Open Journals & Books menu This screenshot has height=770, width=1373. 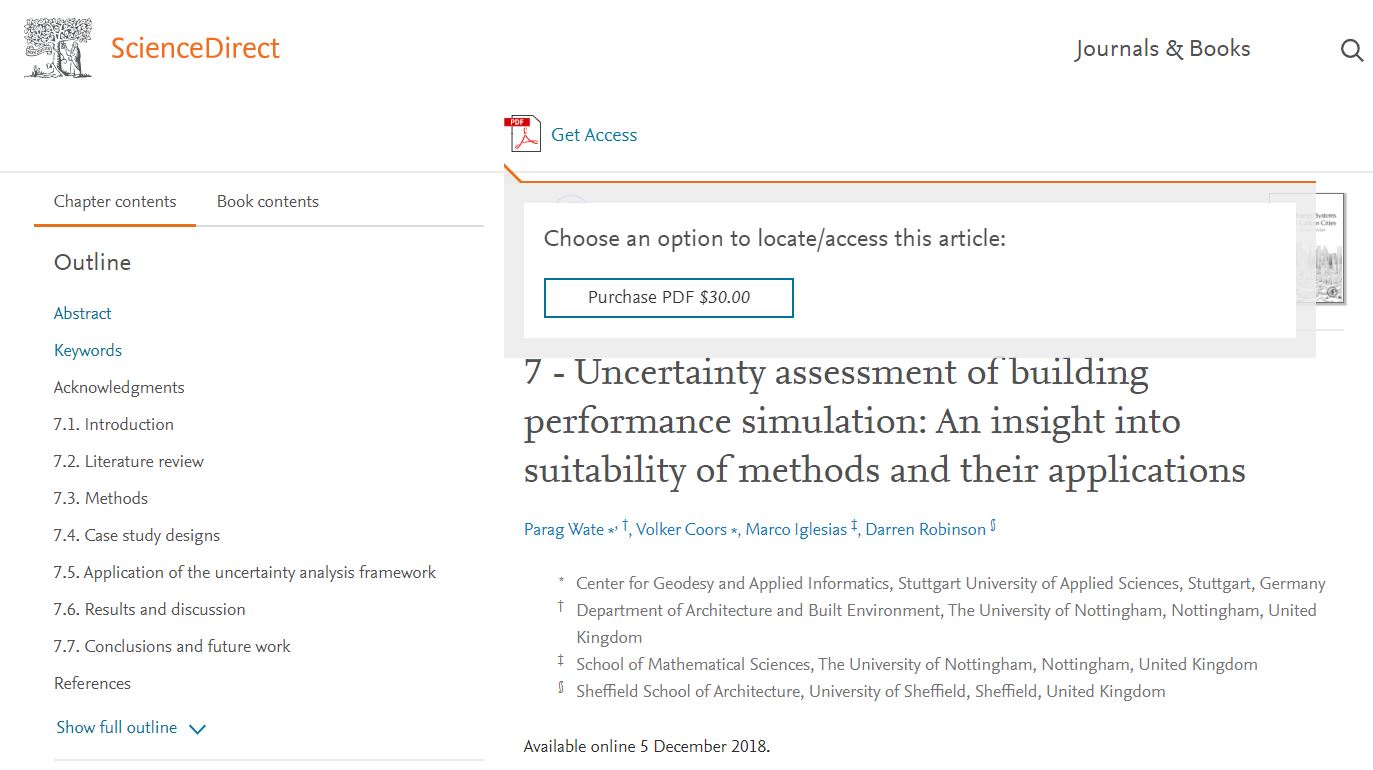pos(1162,49)
